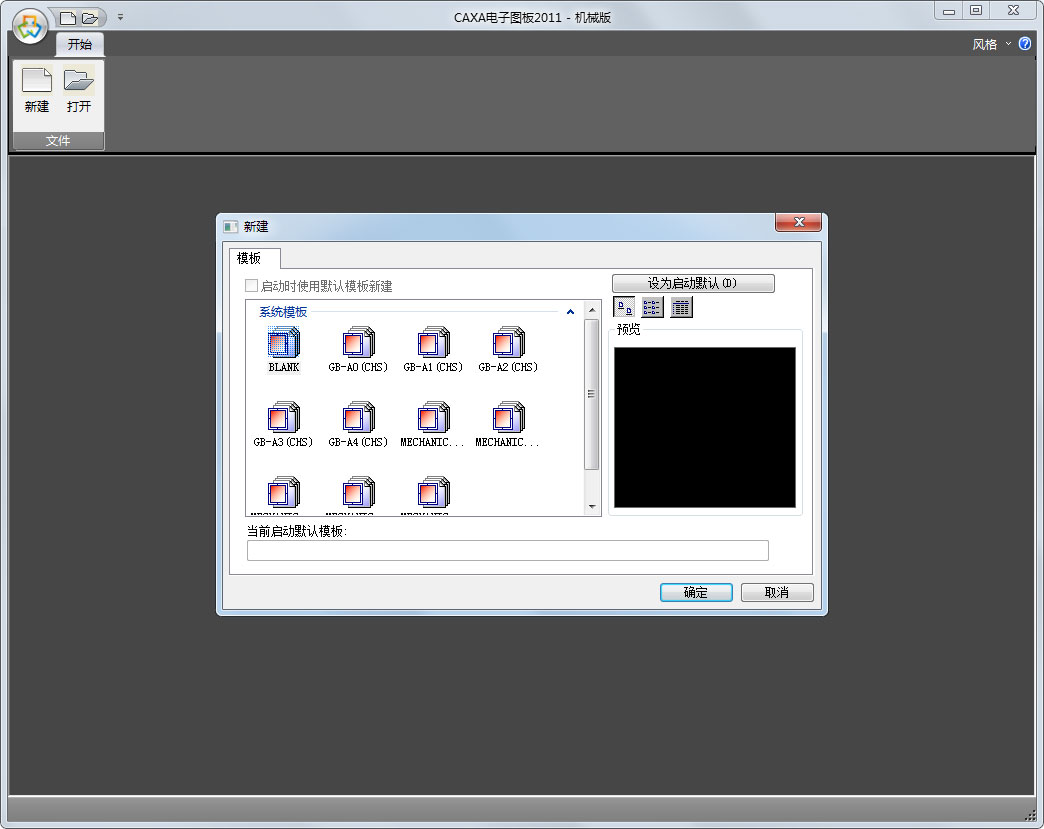Open the CAXA application menu orb
The image size is (1044, 829).
(x=30, y=27)
